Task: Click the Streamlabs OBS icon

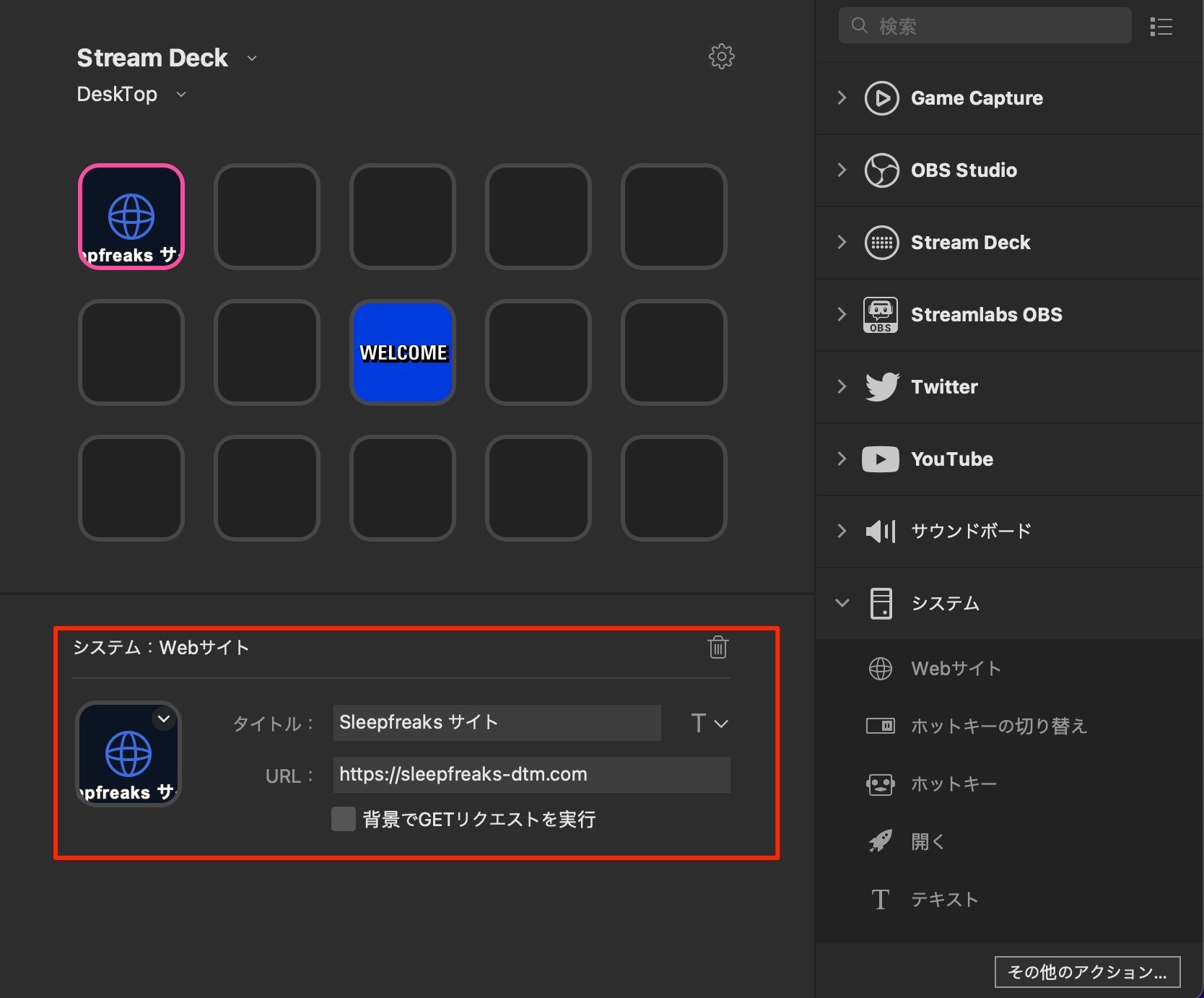Action: pos(881,315)
